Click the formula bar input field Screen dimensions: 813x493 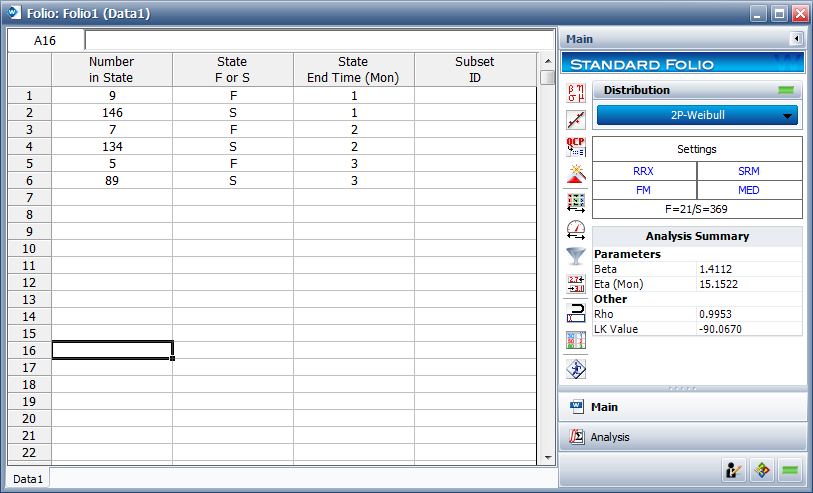pyautogui.click(x=318, y=41)
